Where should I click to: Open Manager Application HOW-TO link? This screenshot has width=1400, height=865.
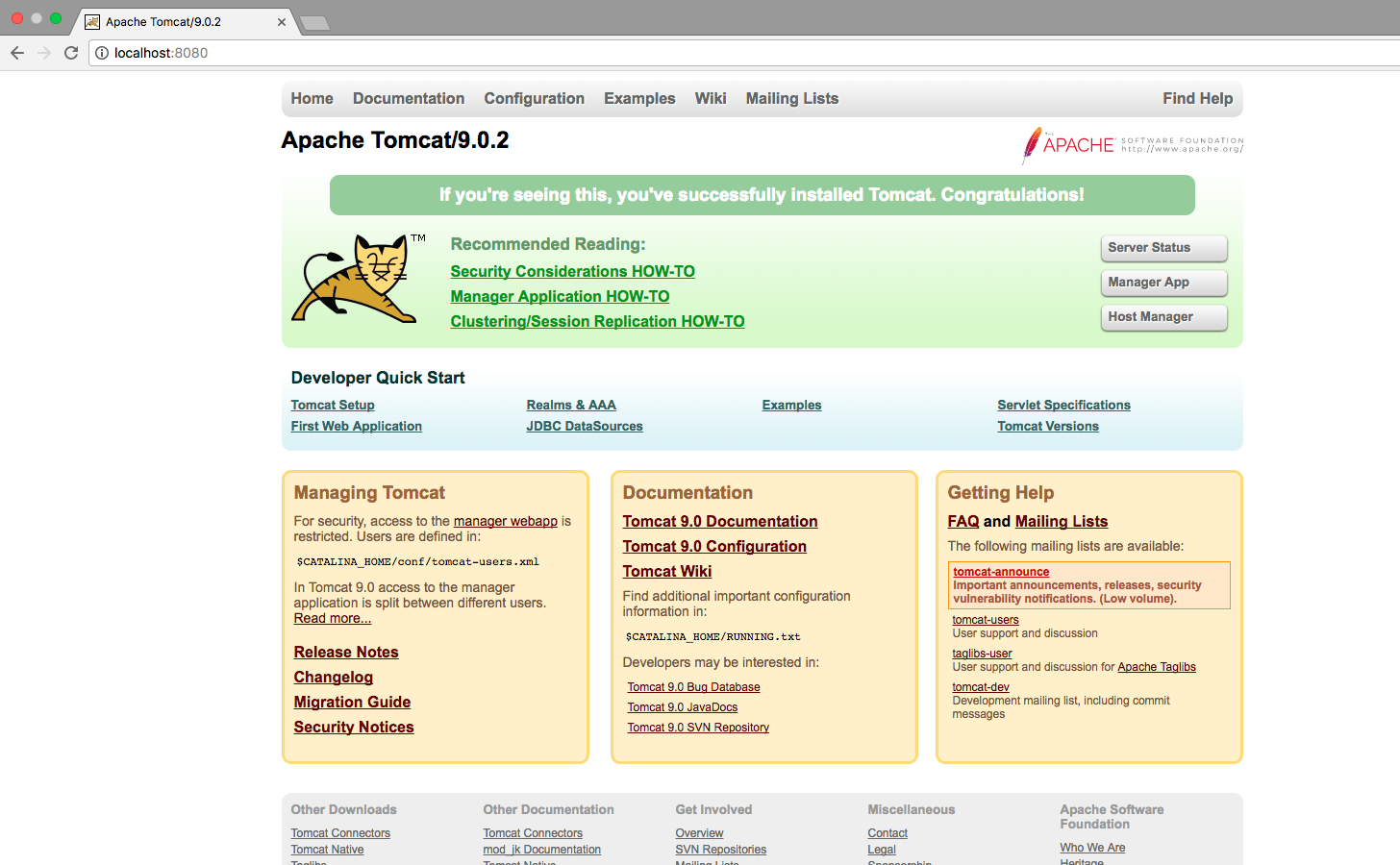560,297
